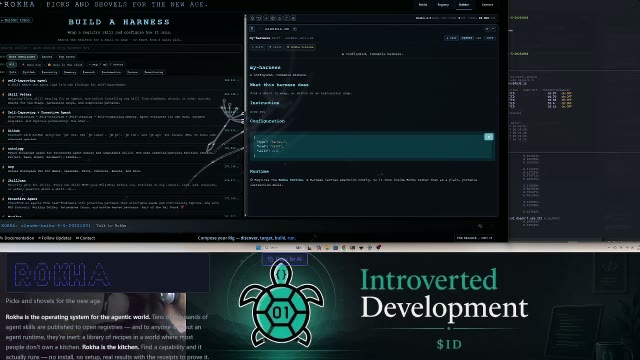Image resolution: width=640 pixels, height=360 pixels.
Task: Filter skills by the Automation category chip
Action: click(111, 72)
